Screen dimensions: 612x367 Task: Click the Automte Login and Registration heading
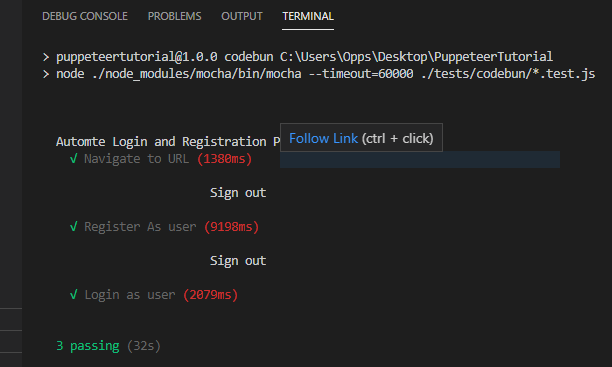(161, 142)
